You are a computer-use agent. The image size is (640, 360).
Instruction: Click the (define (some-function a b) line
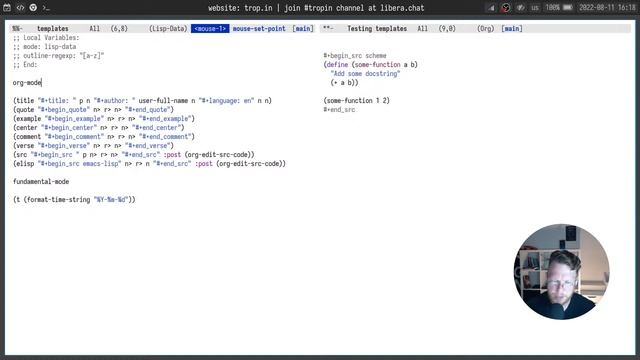[x=370, y=64]
